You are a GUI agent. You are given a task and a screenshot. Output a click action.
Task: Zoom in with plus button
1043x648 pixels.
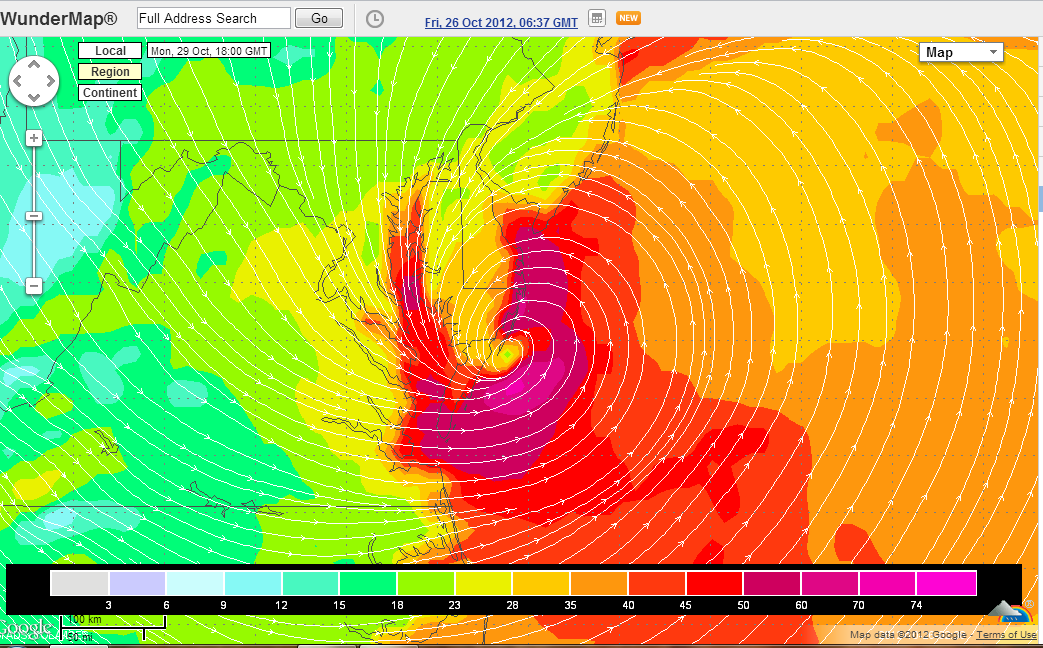(x=34, y=138)
